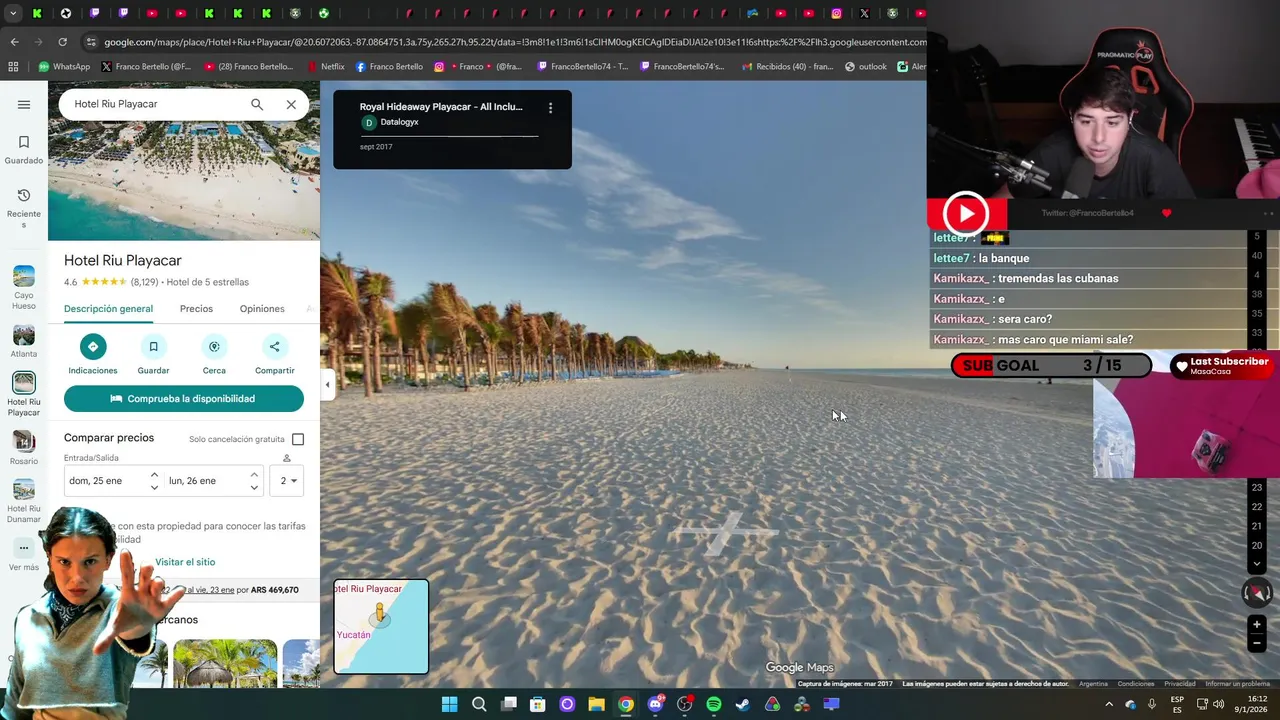Open the outlook bookmark
Screen dimensions: 1280x720
tap(865, 67)
